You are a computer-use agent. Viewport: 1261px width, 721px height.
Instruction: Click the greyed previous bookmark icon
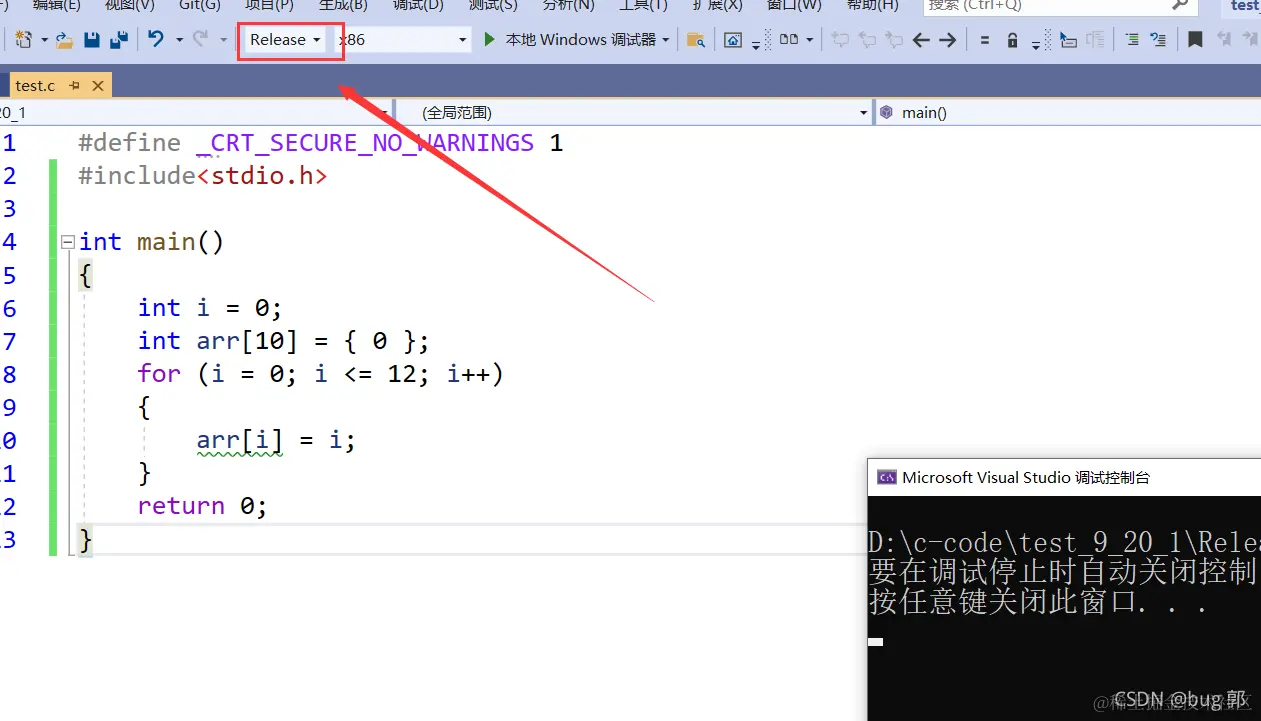(x=1223, y=40)
